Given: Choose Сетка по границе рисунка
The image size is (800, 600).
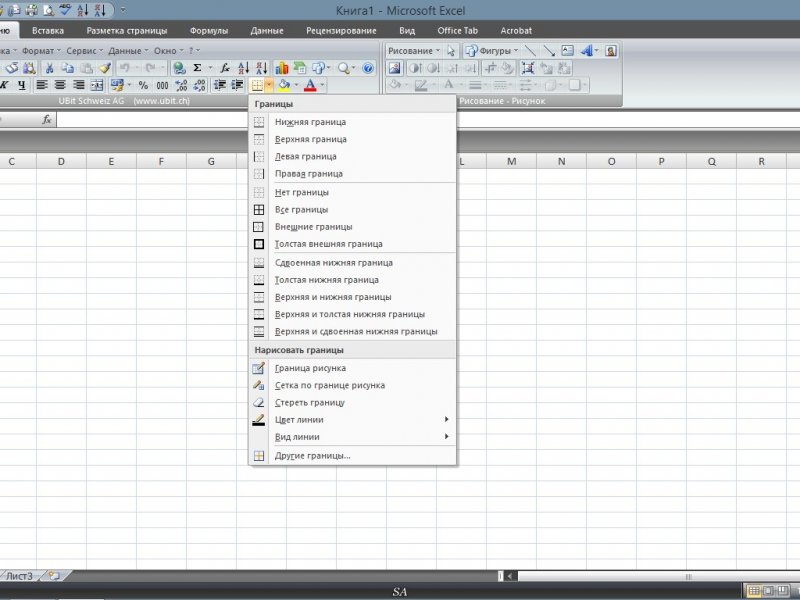Looking at the screenshot, I should tap(352, 385).
